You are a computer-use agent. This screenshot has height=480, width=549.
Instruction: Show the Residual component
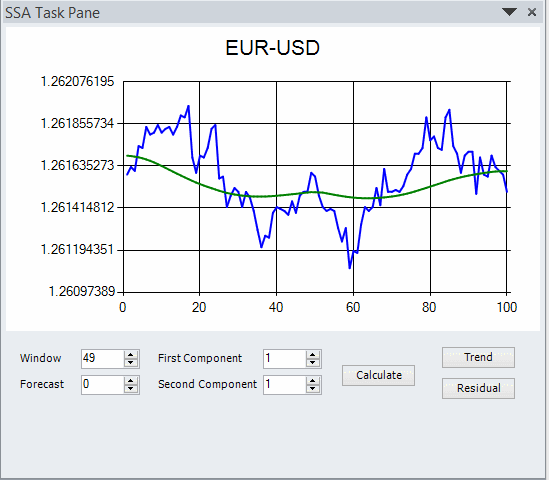pos(478,388)
